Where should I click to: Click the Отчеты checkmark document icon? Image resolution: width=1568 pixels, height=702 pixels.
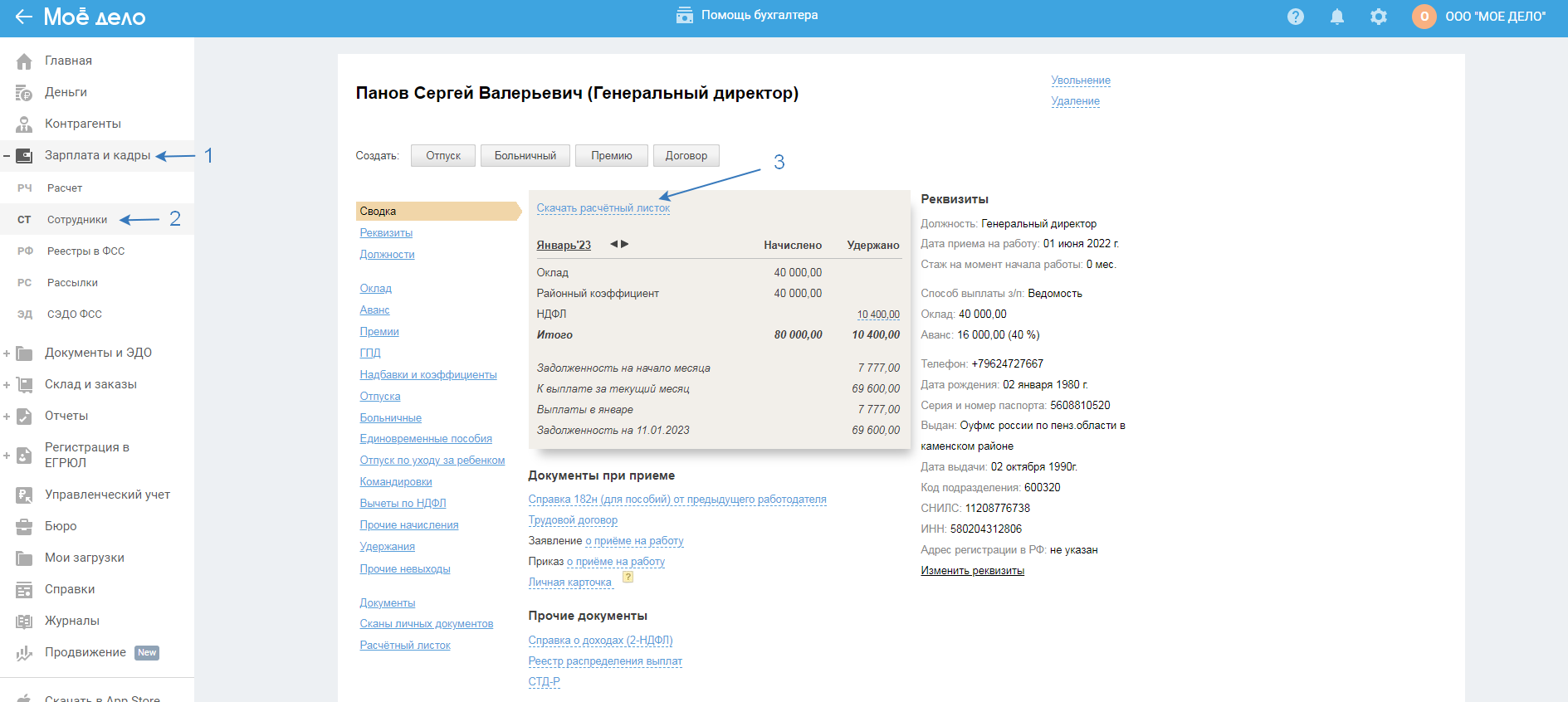[x=24, y=417]
